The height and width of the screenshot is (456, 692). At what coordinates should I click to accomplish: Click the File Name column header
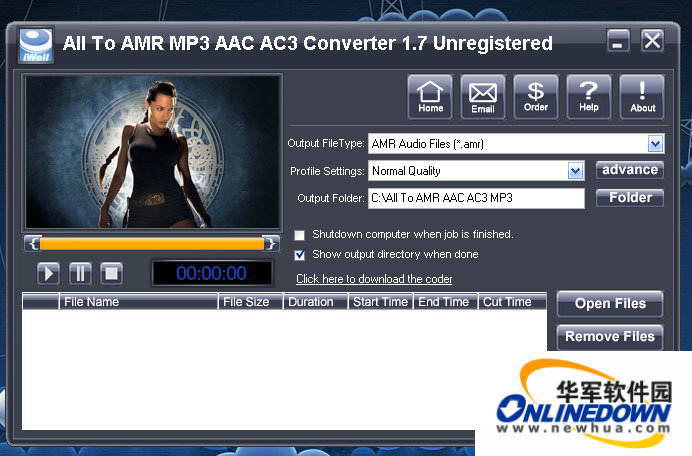coord(139,302)
